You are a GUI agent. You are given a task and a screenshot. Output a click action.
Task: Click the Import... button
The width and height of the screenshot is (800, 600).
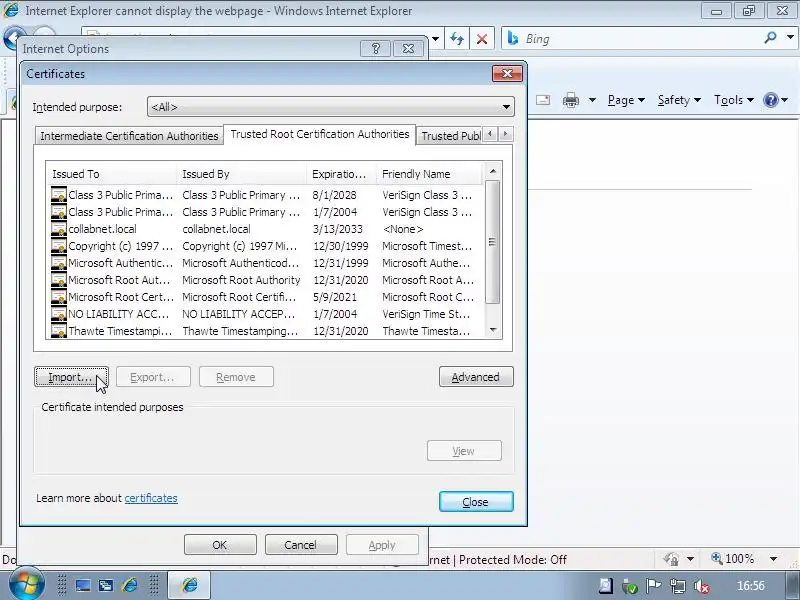[71, 377]
